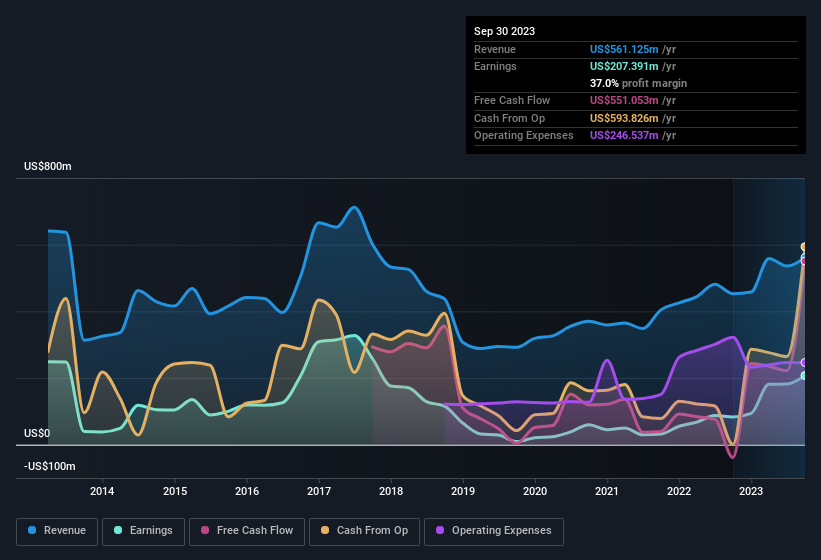Toggle the Cash From Op legend button
This screenshot has width=821, height=560.
364,531
